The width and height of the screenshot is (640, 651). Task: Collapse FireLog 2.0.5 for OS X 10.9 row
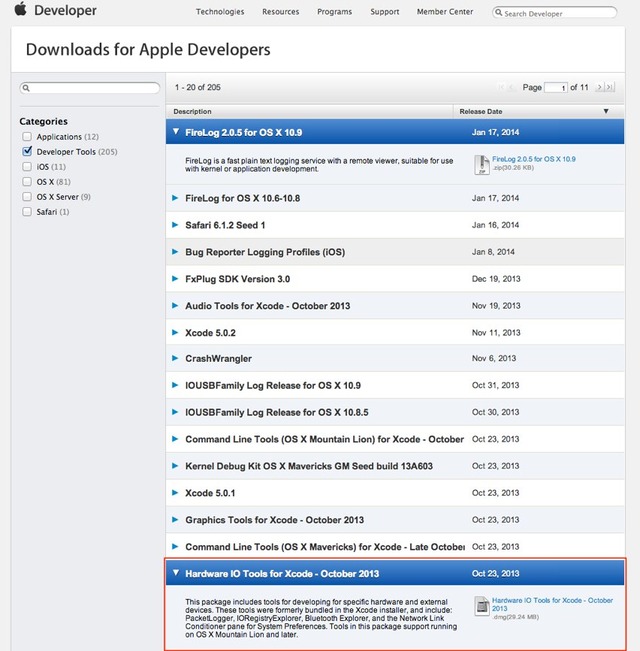[176, 132]
